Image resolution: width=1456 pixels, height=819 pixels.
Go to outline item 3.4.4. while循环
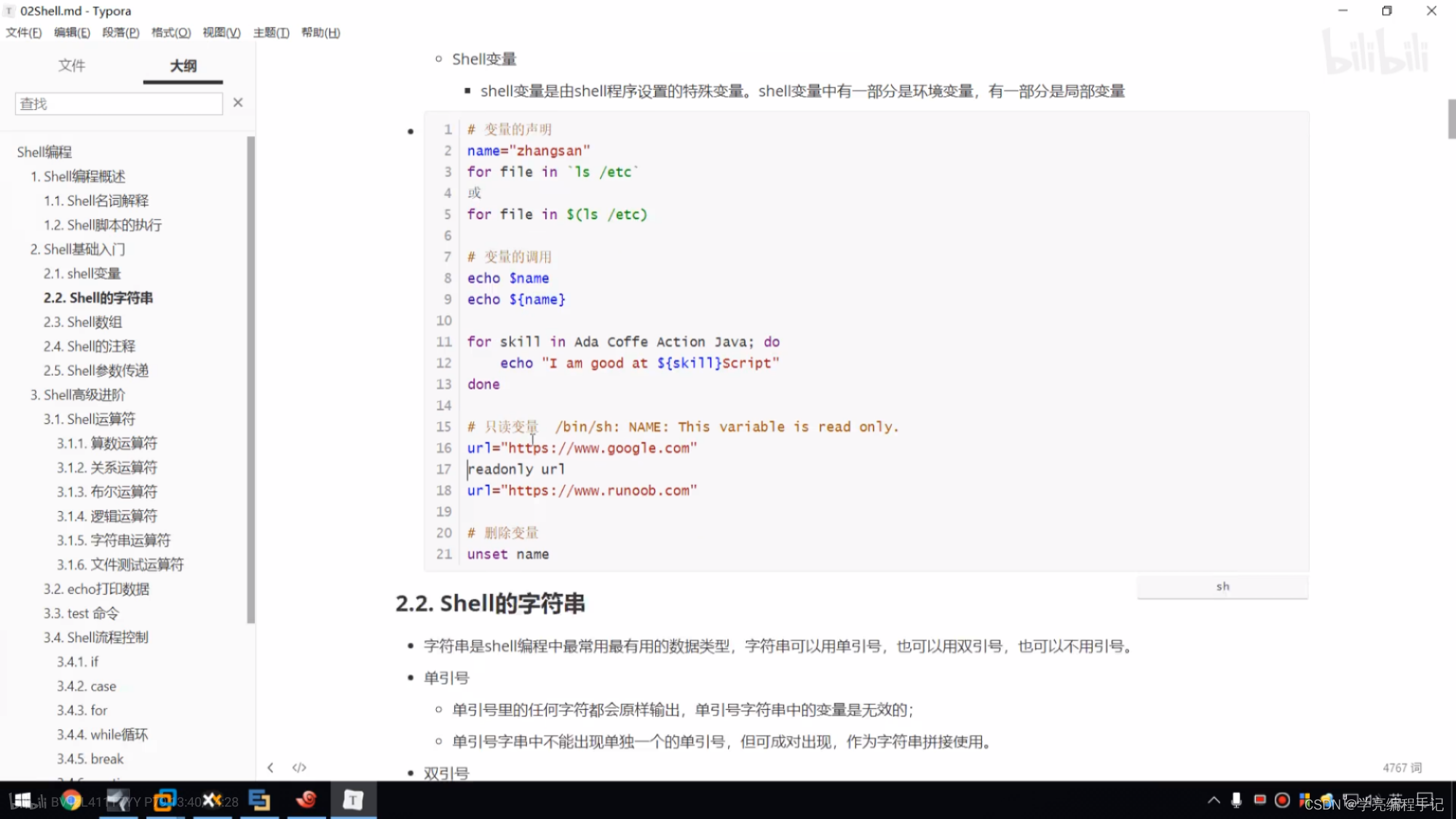point(103,735)
